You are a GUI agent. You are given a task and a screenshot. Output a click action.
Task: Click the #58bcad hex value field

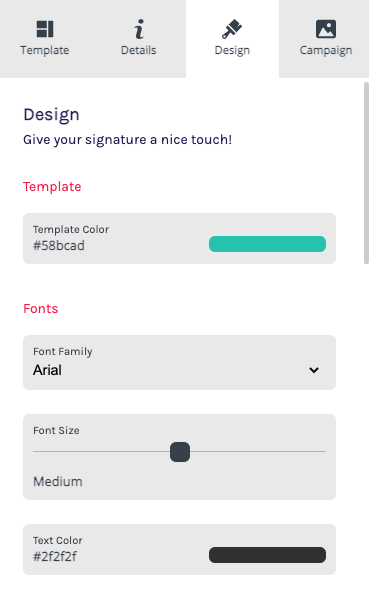tap(59, 246)
